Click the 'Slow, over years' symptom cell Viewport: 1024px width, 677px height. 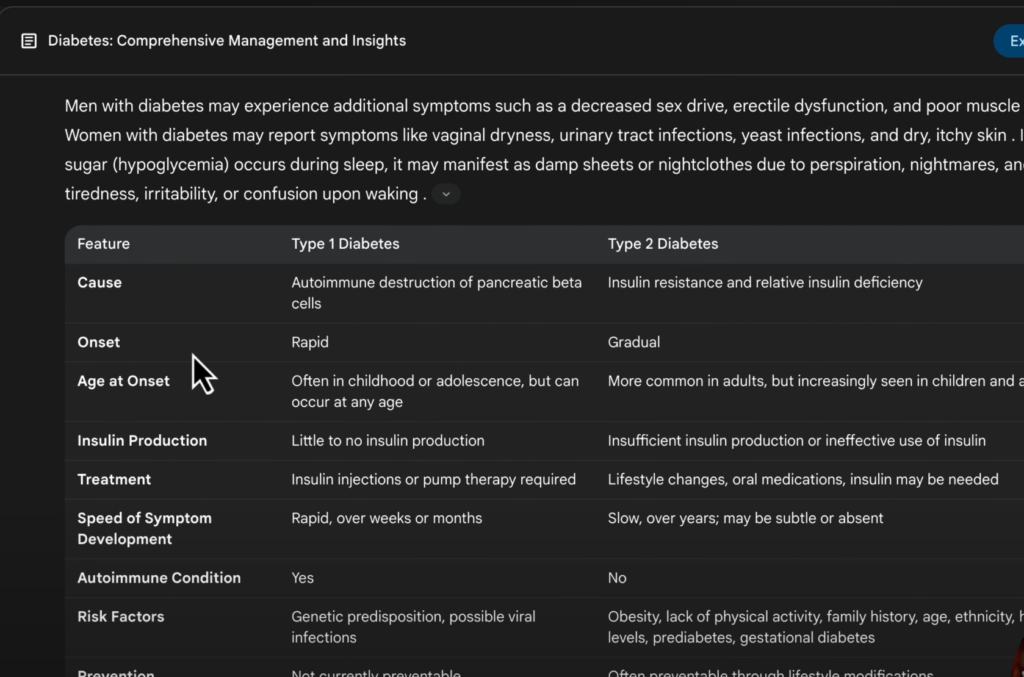pos(745,519)
